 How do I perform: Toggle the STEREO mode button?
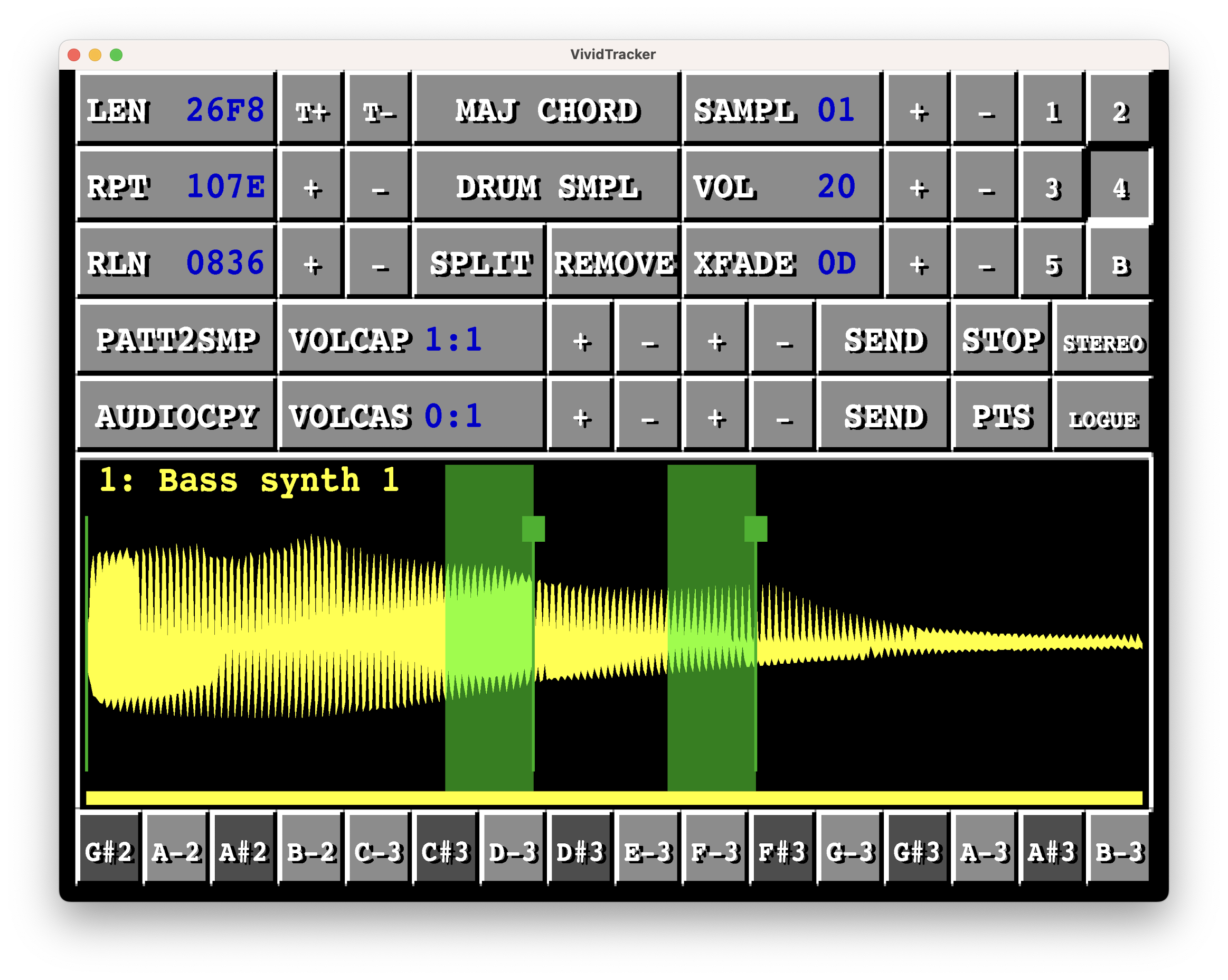1102,340
